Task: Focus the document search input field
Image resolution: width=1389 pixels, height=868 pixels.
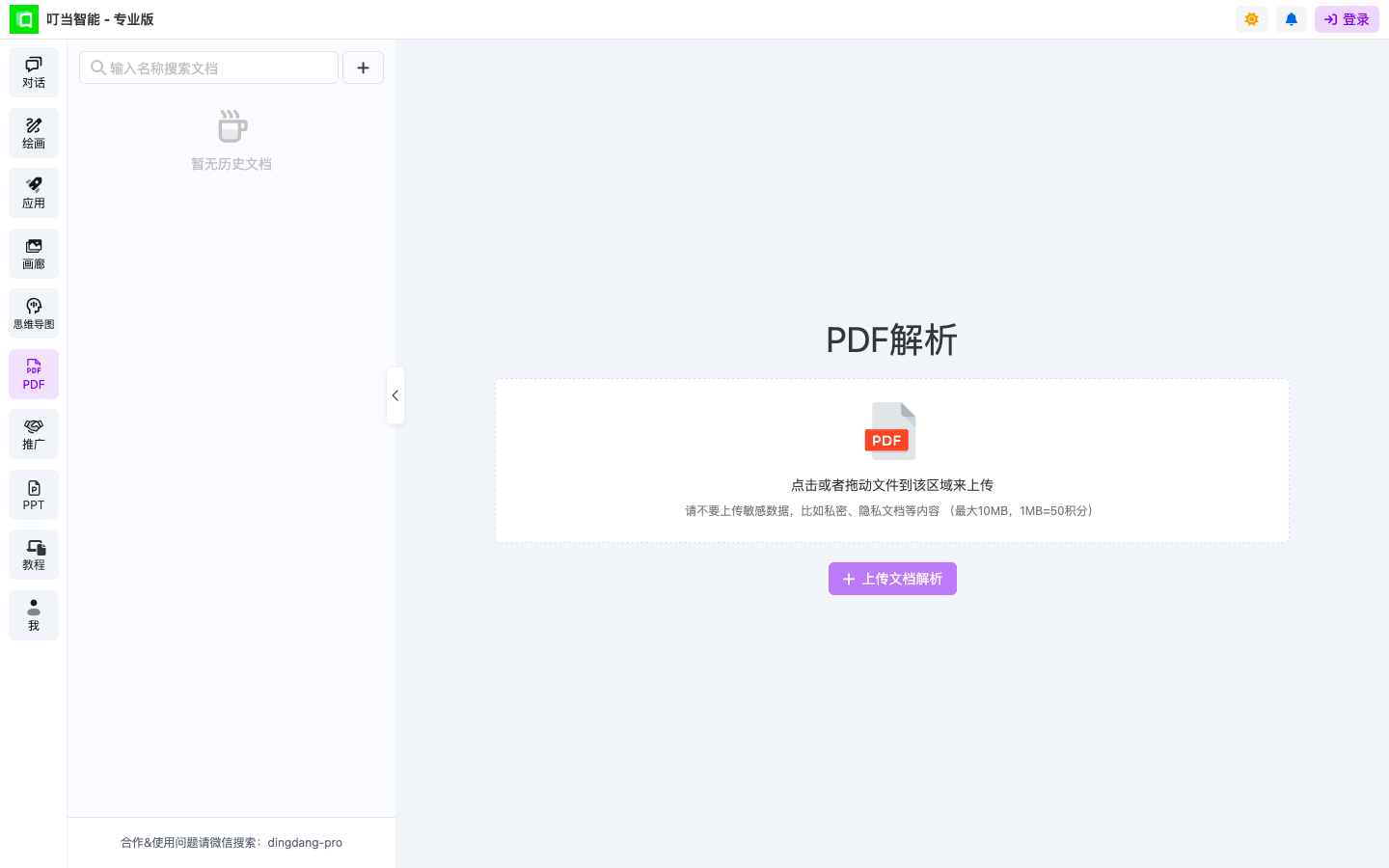Action: (208, 68)
